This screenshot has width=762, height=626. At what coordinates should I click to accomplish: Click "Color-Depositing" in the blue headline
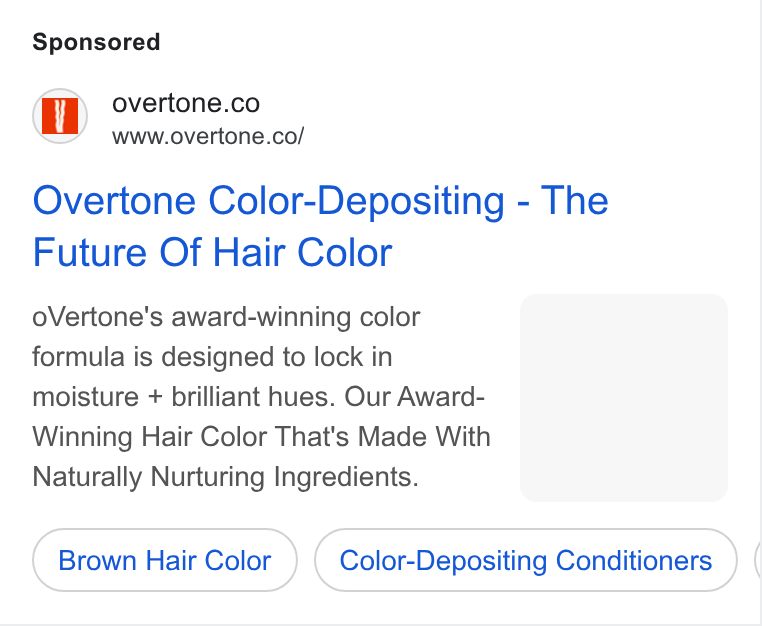pyautogui.click(x=356, y=201)
